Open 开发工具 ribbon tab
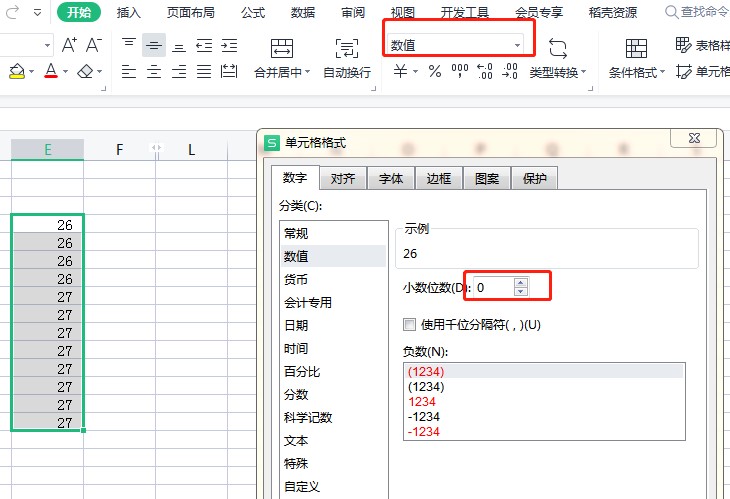730x499 pixels. click(465, 12)
